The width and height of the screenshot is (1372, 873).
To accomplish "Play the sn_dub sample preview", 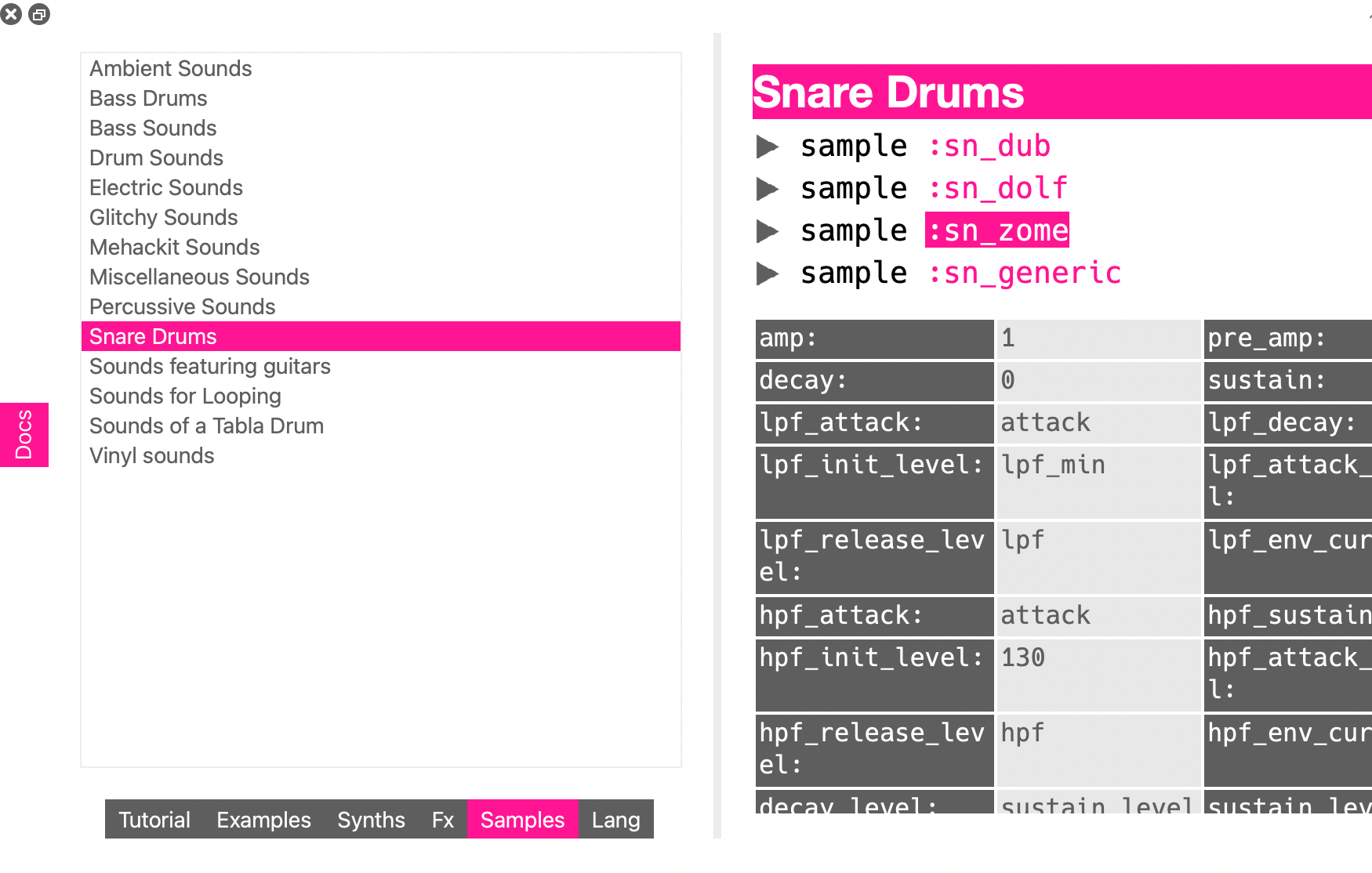I will coord(767,147).
